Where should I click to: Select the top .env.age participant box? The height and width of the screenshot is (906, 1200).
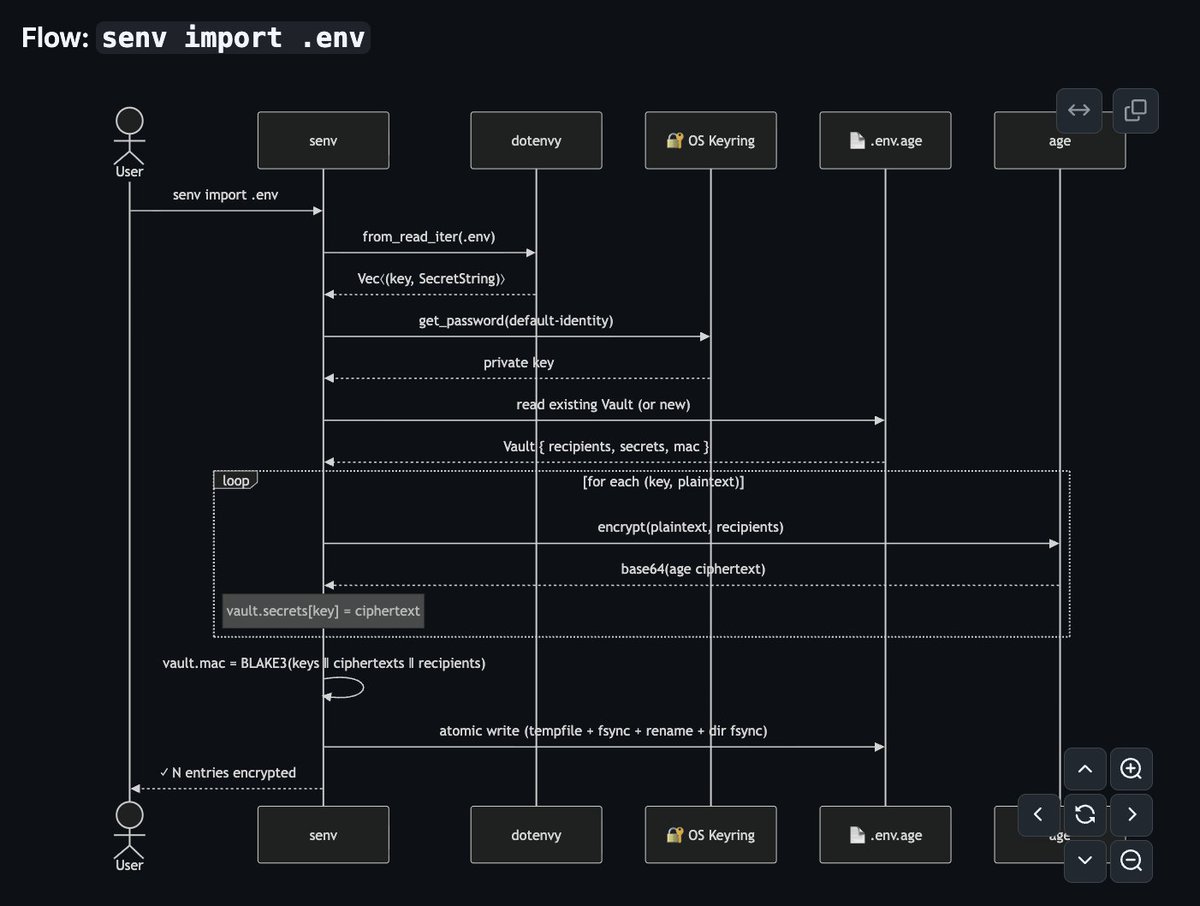pos(885,140)
